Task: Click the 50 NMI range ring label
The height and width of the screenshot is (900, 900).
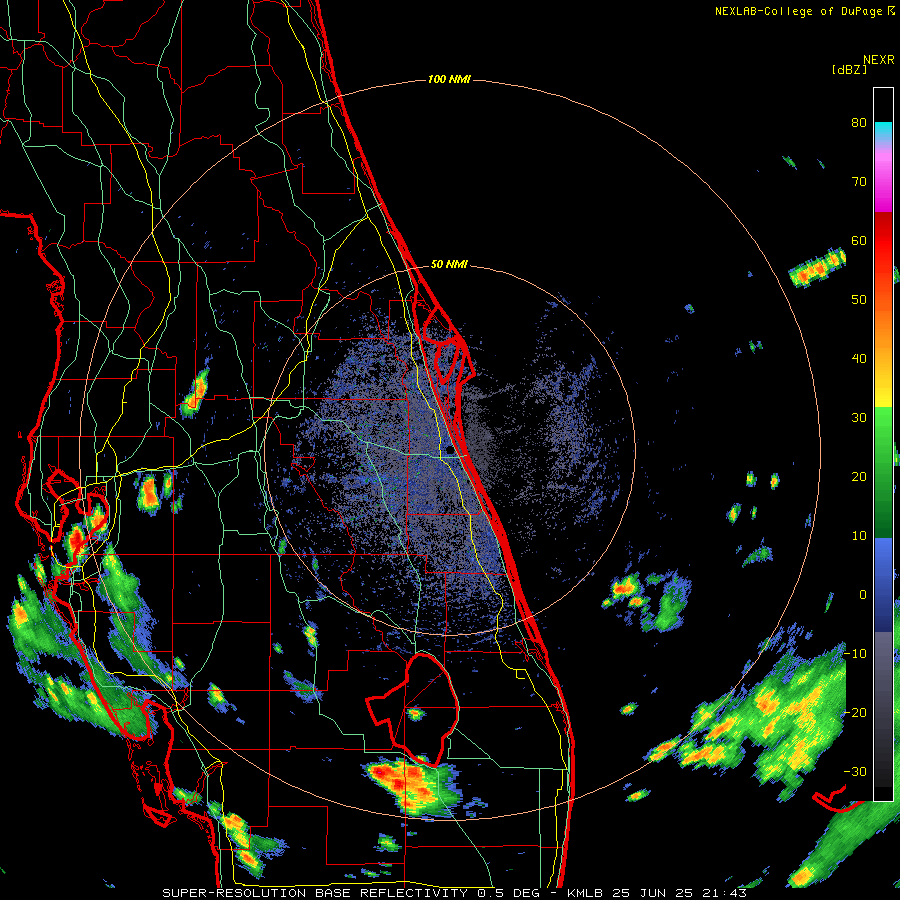Action: pyautogui.click(x=449, y=265)
